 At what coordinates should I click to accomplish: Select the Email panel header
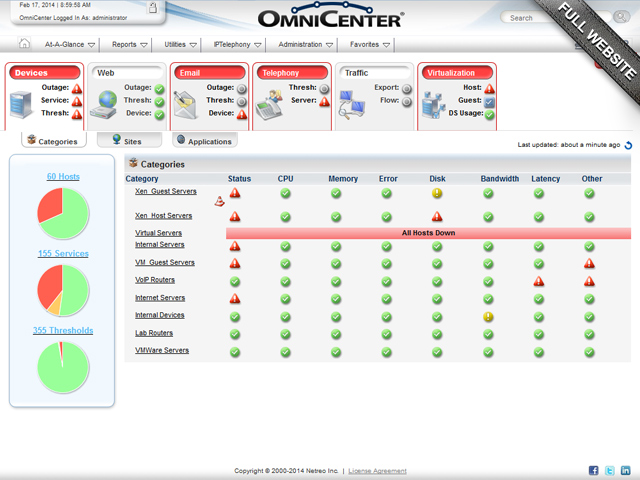point(209,73)
